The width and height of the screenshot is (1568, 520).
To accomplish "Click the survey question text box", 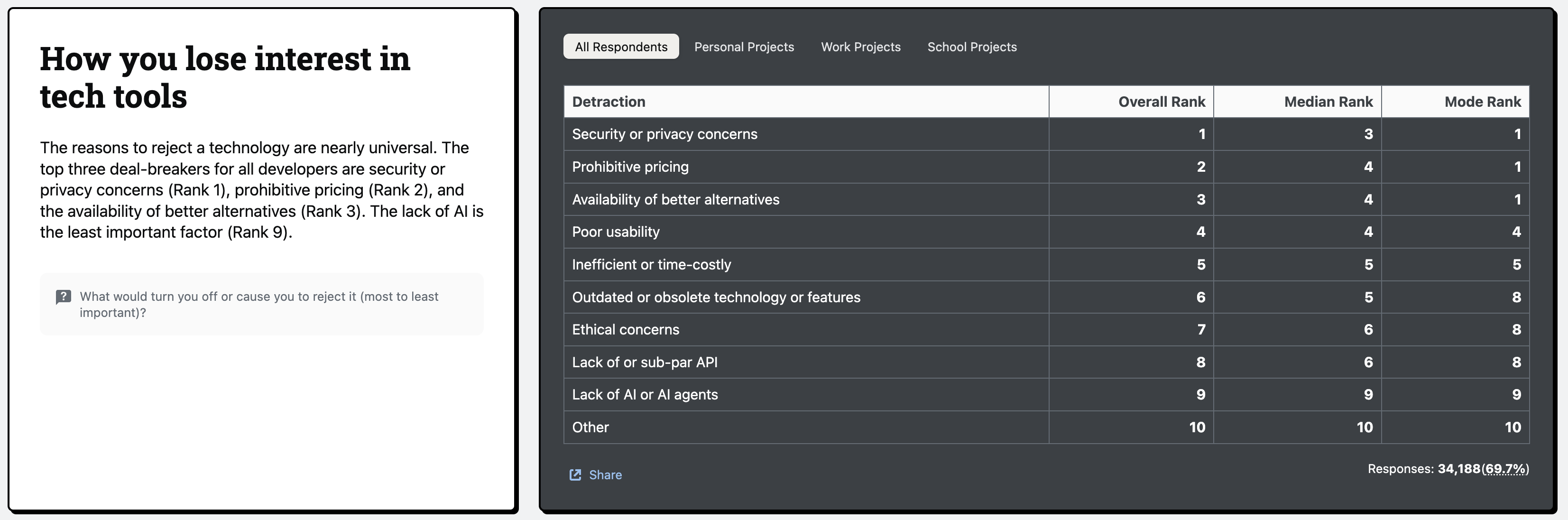I will [x=262, y=305].
